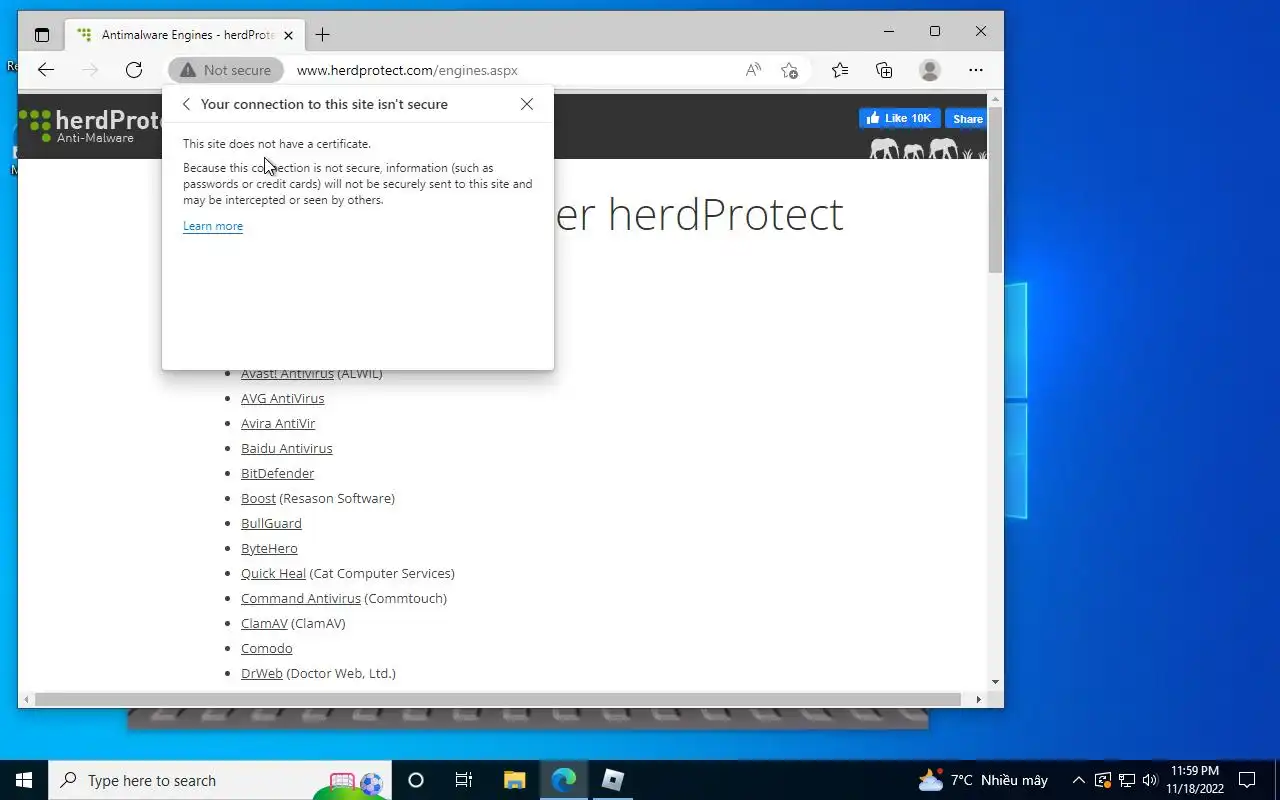Close the Antimalware Engines tab
1280x800 pixels.
tap(288, 35)
